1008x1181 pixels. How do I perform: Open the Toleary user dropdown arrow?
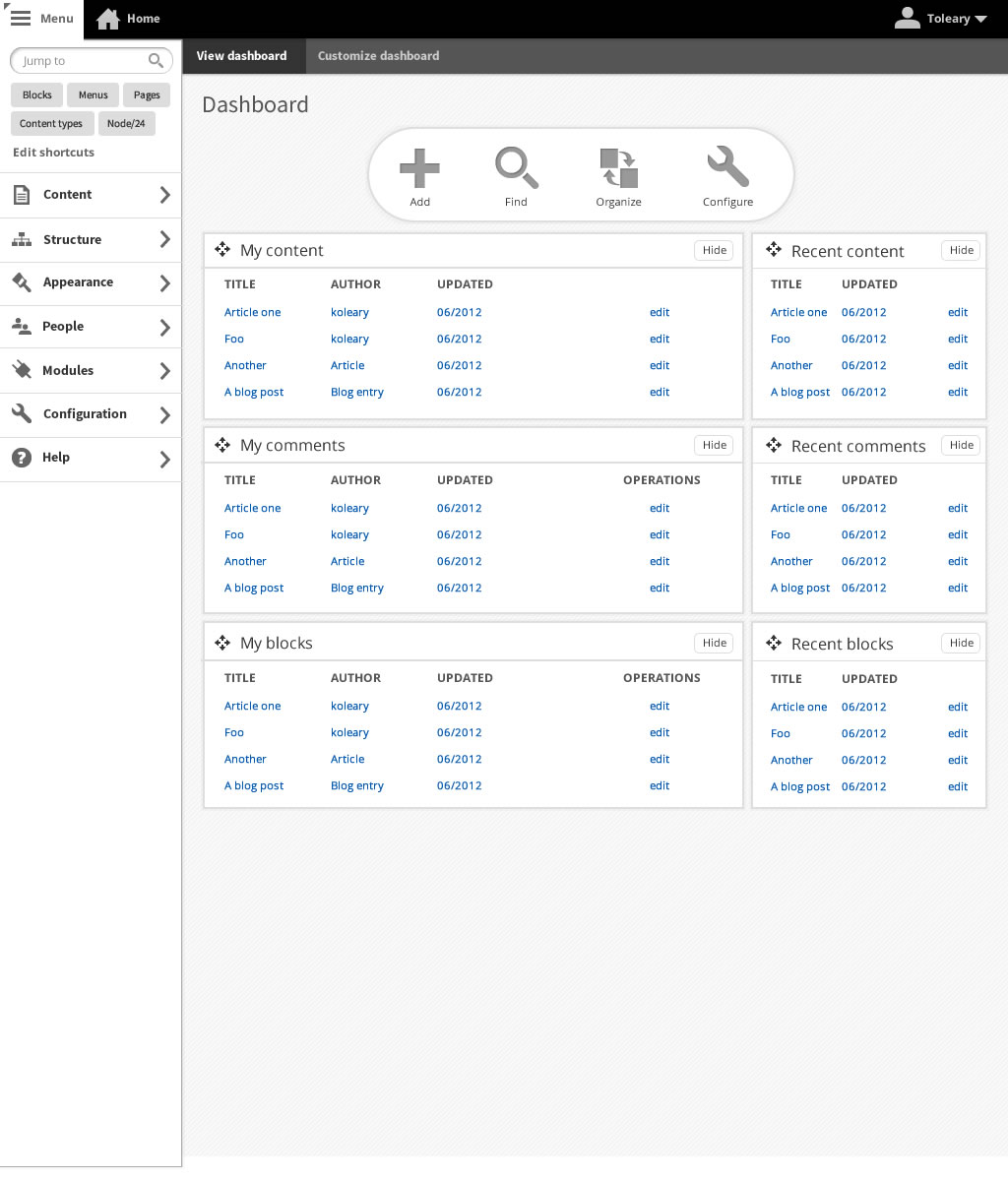tap(980, 20)
